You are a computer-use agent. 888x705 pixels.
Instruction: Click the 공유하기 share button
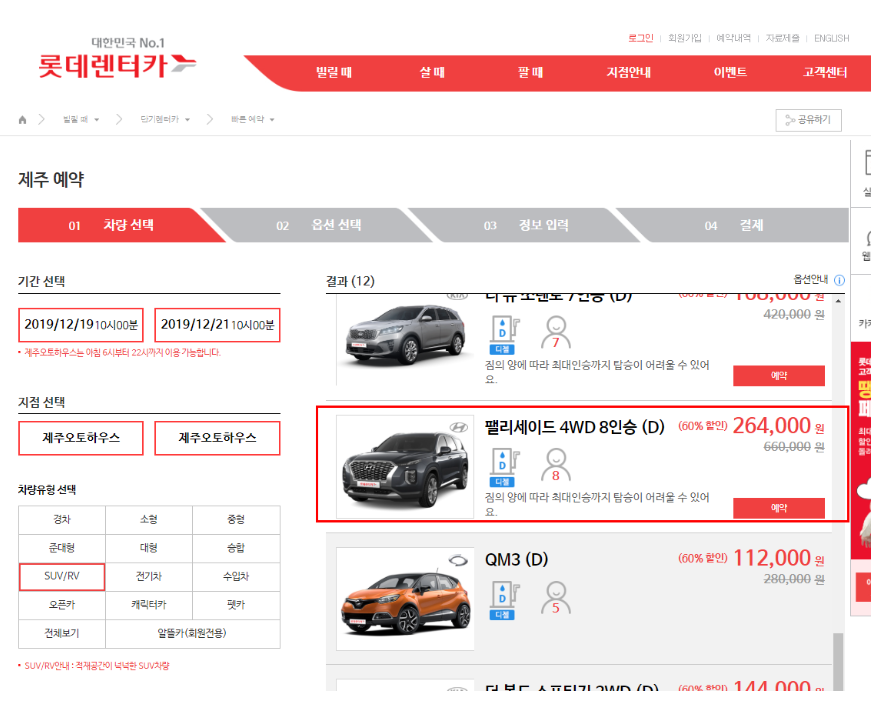point(808,120)
